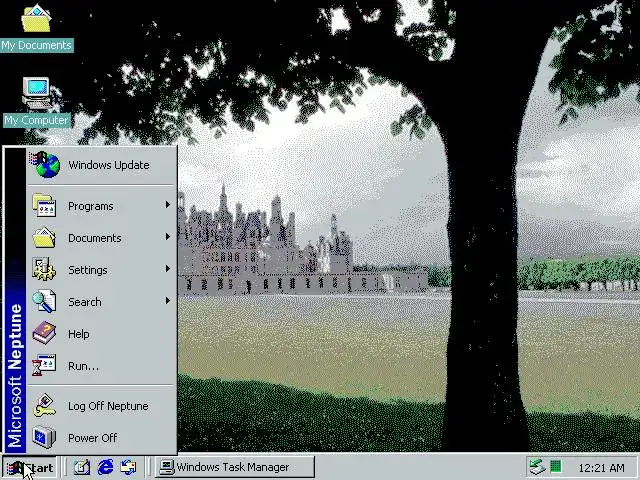Expand the Documents submenu arrow
This screenshot has width=640, height=480.
[x=167, y=237]
